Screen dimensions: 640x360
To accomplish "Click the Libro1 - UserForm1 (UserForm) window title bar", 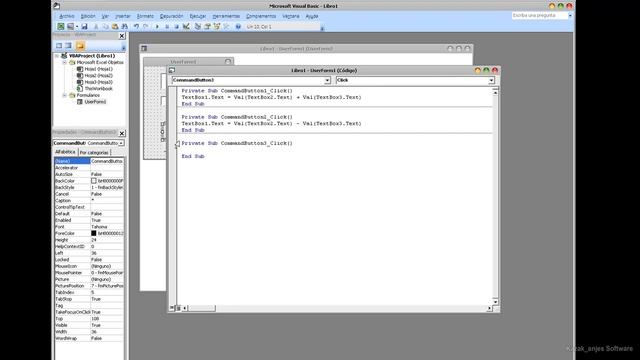I will click(x=307, y=49).
